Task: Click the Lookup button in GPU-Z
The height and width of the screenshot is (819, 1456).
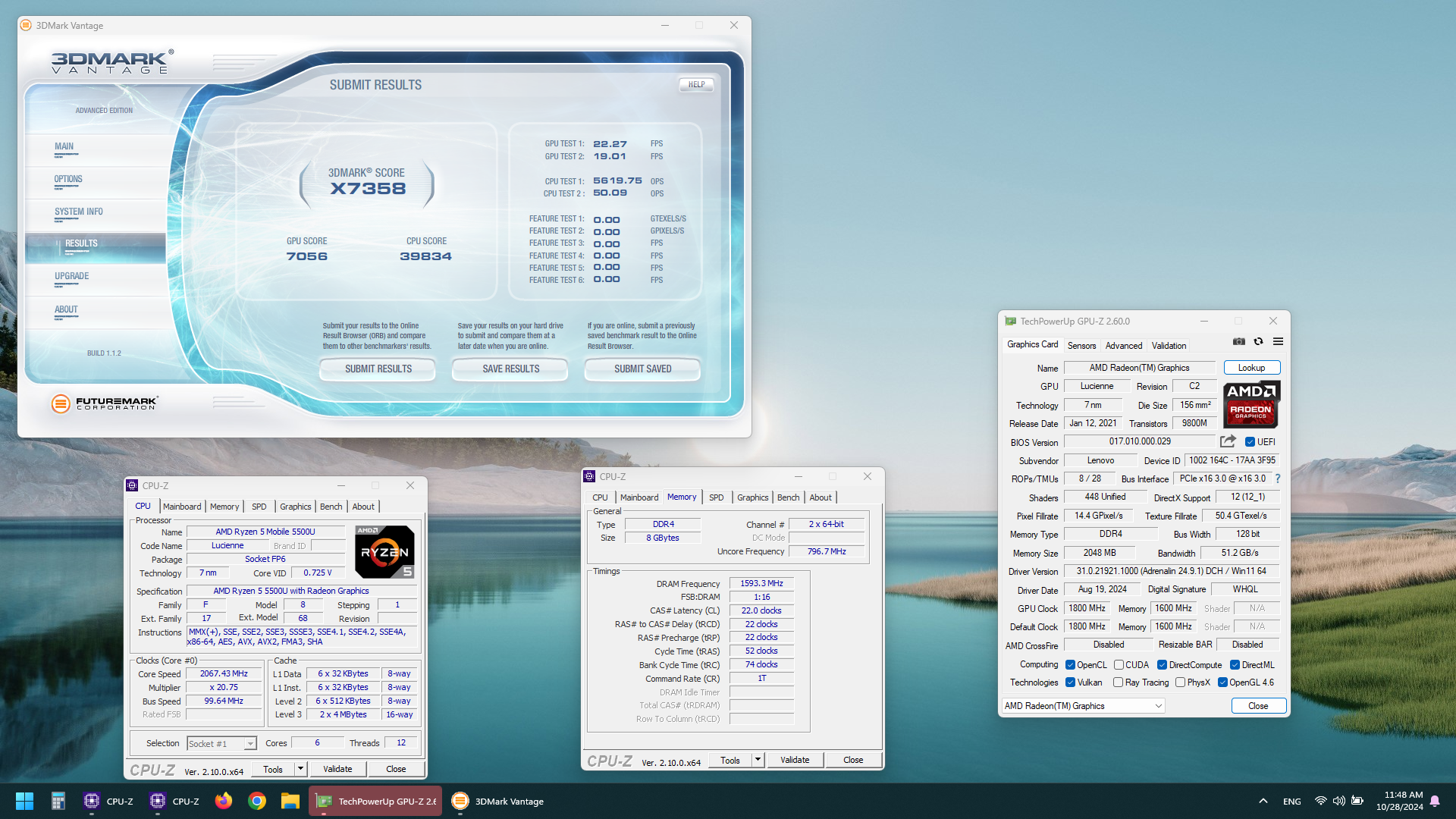Action: point(1251,368)
